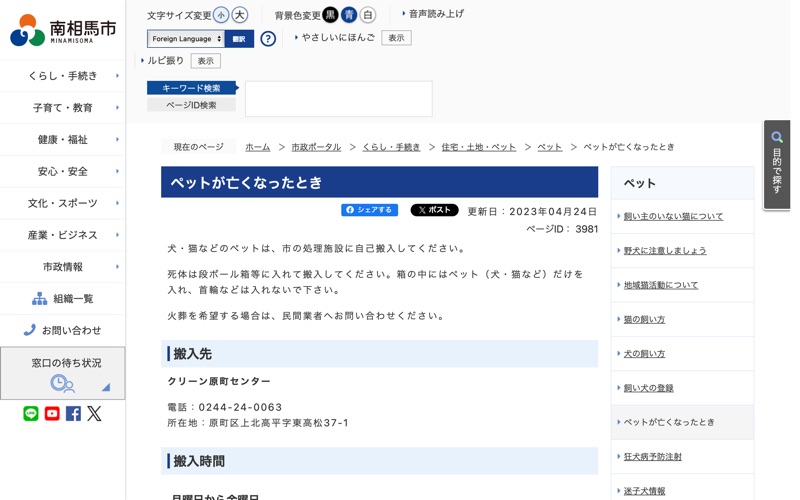
Task: Click the 更新日：2023年04月24日 text
Action: (x=532, y=211)
